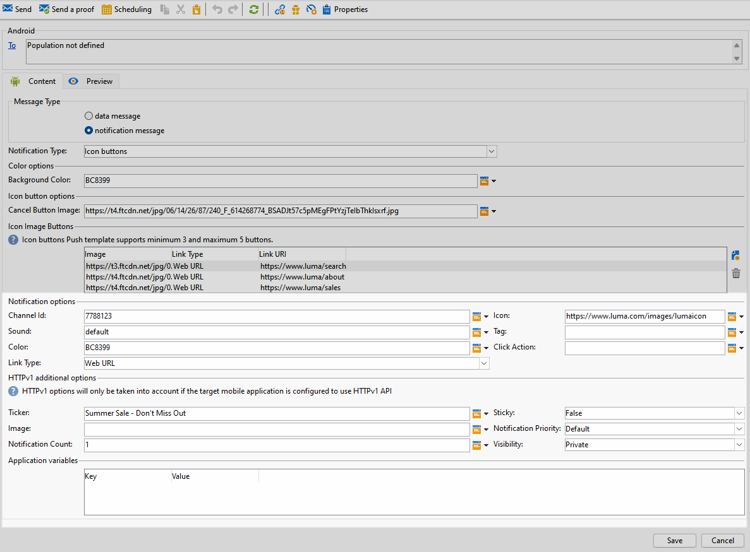
Task: Click the tracking toolbar icon next to Properties
Action: coord(311,9)
